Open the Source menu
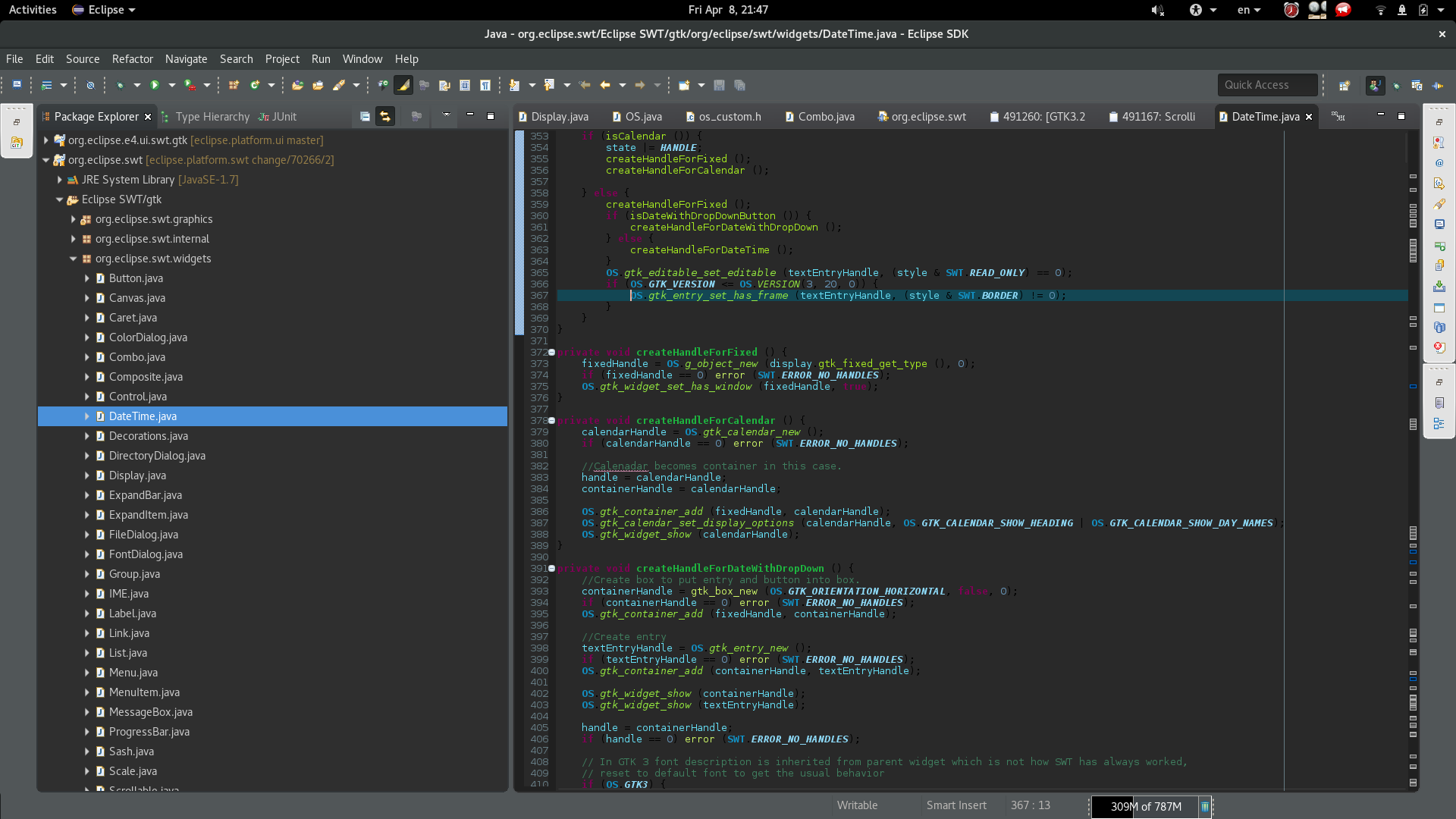1456x819 pixels. pos(83,58)
